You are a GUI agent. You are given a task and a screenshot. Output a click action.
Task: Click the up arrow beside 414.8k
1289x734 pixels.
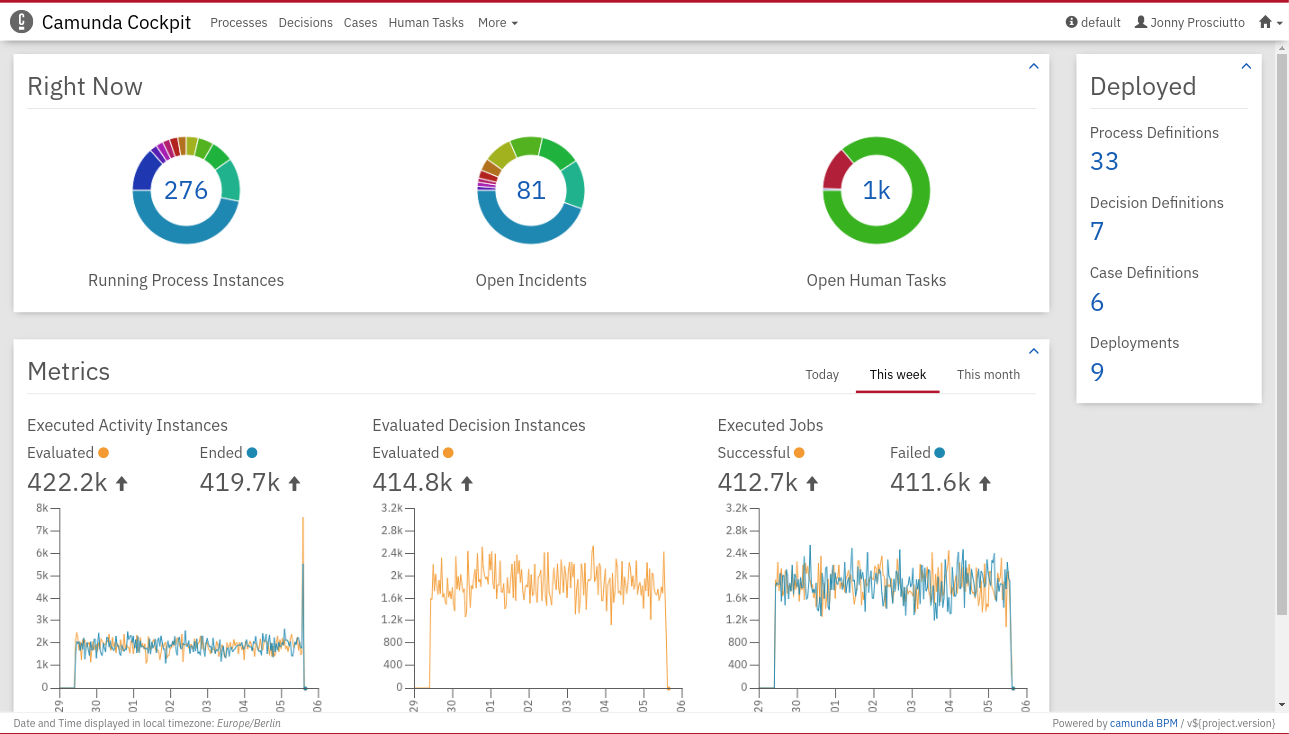pyautogui.click(x=466, y=483)
